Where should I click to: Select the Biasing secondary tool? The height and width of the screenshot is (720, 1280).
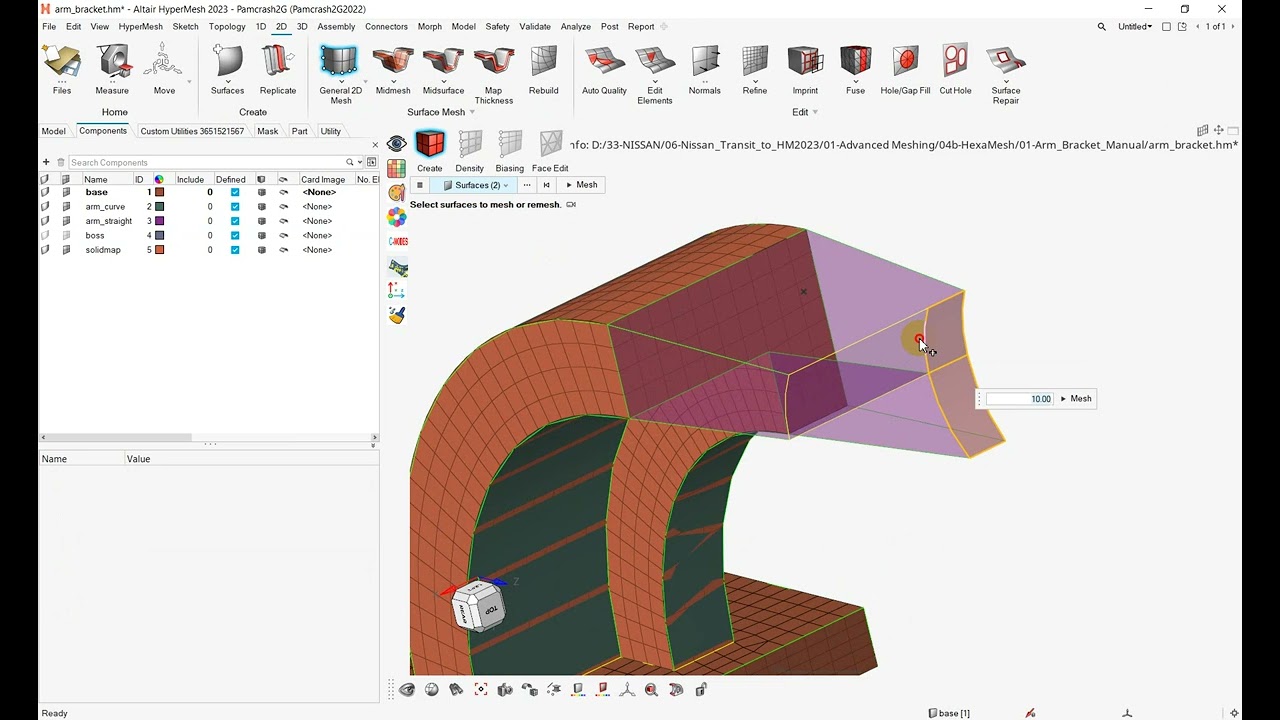pyautogui.click(x=509, y=151)
